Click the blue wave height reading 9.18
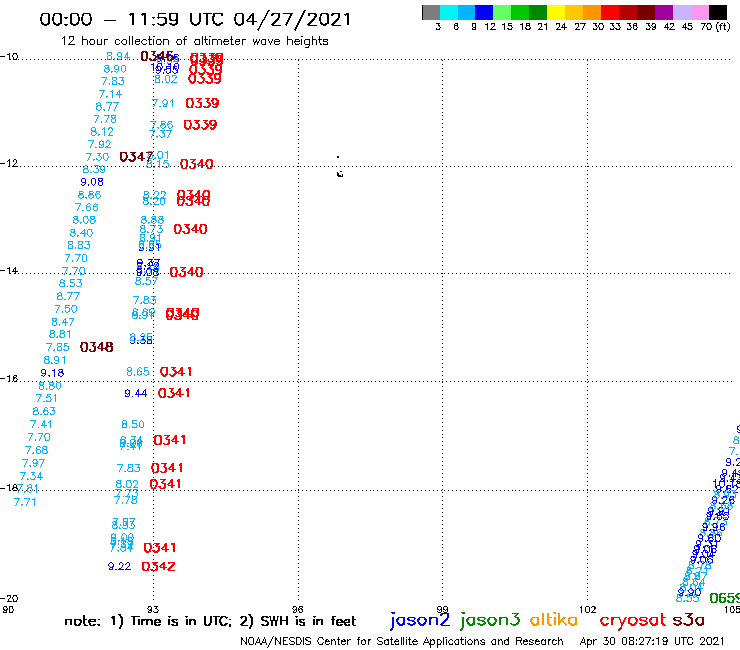Image resolution: width=740 pixels, height=650 pixels. pos(52,373)
